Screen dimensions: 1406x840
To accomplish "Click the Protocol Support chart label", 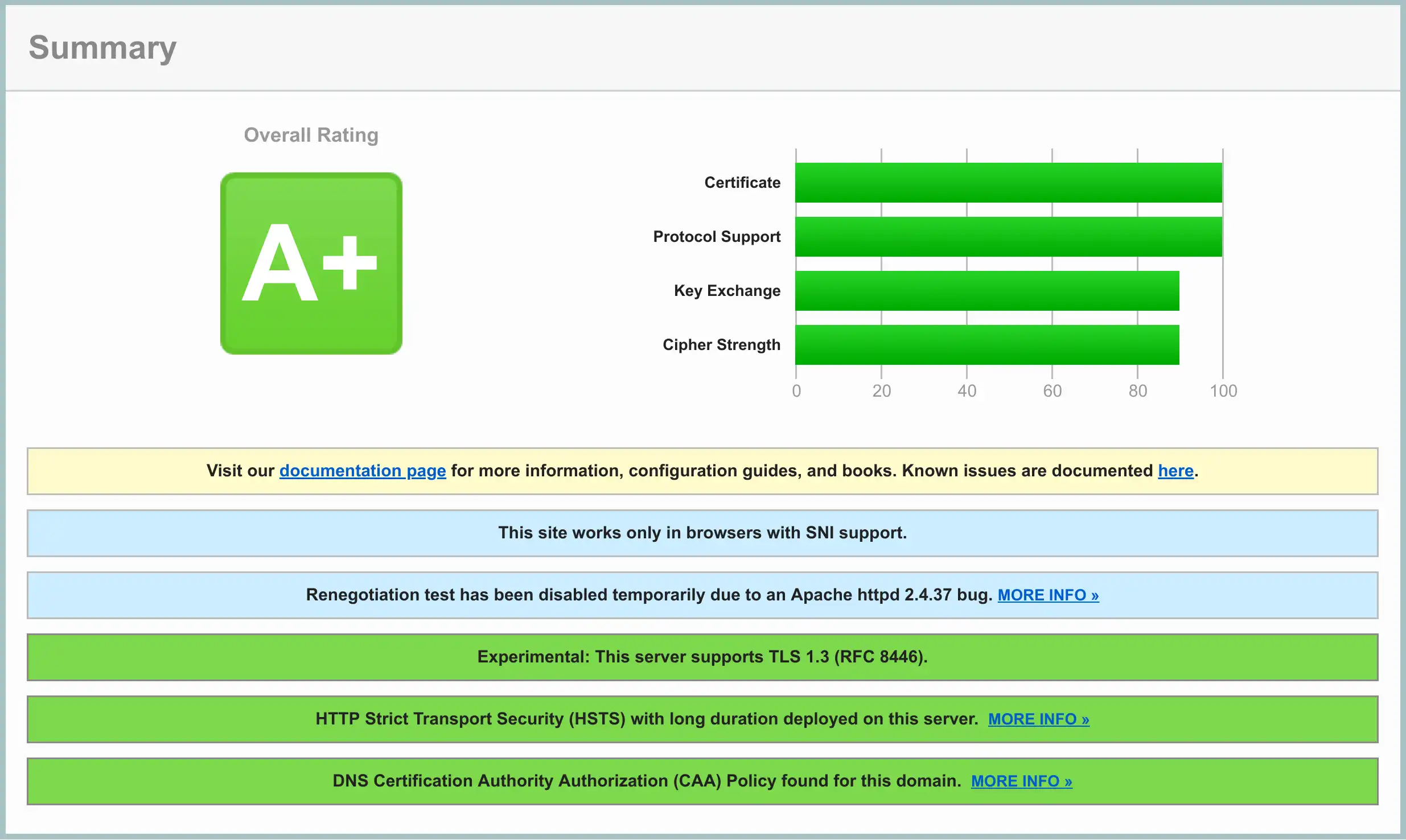I will tap(717, 237).
